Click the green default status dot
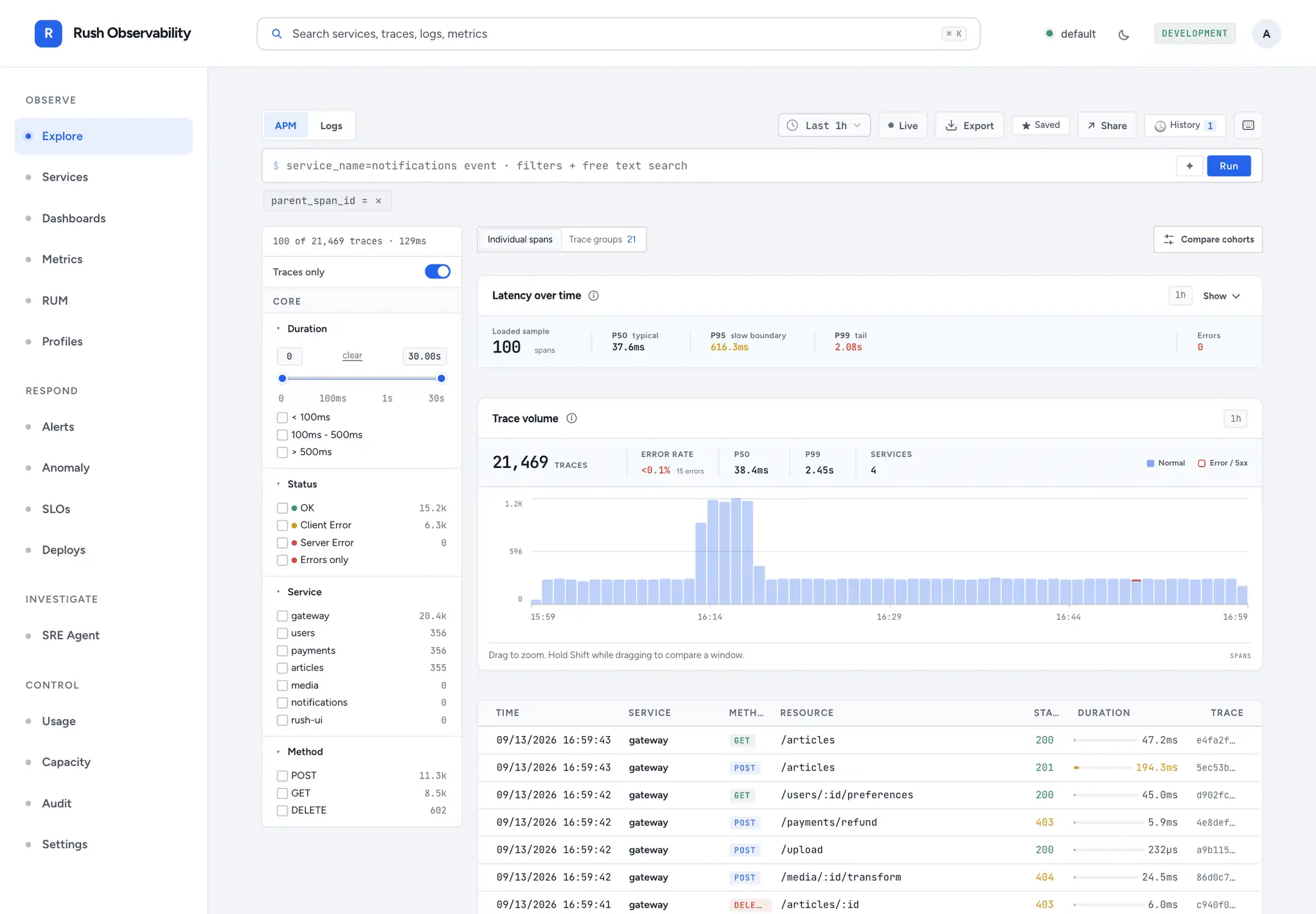The height and width of the screenshot is (914, 1316). click(1049, 33)
